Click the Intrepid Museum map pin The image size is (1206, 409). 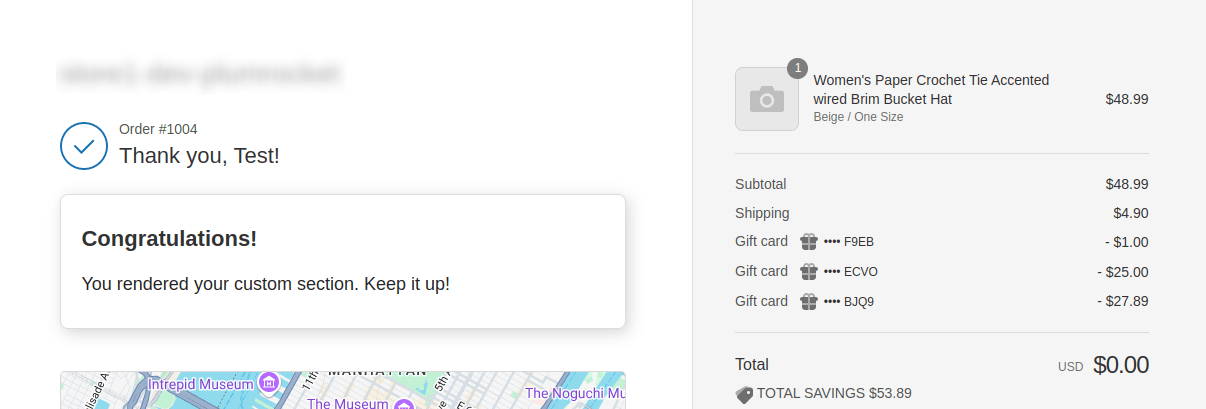pos(268,382)
